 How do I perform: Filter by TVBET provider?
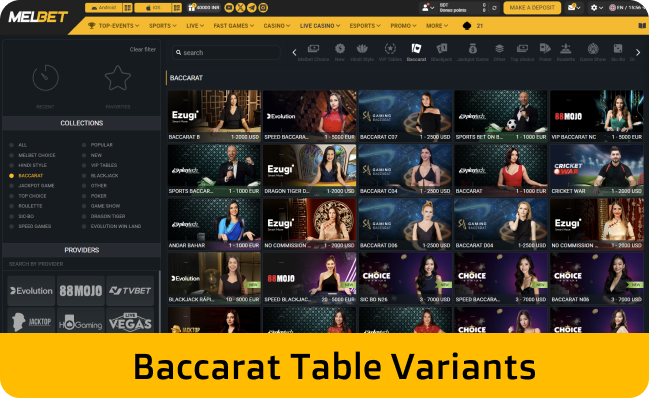pos(130,291)
